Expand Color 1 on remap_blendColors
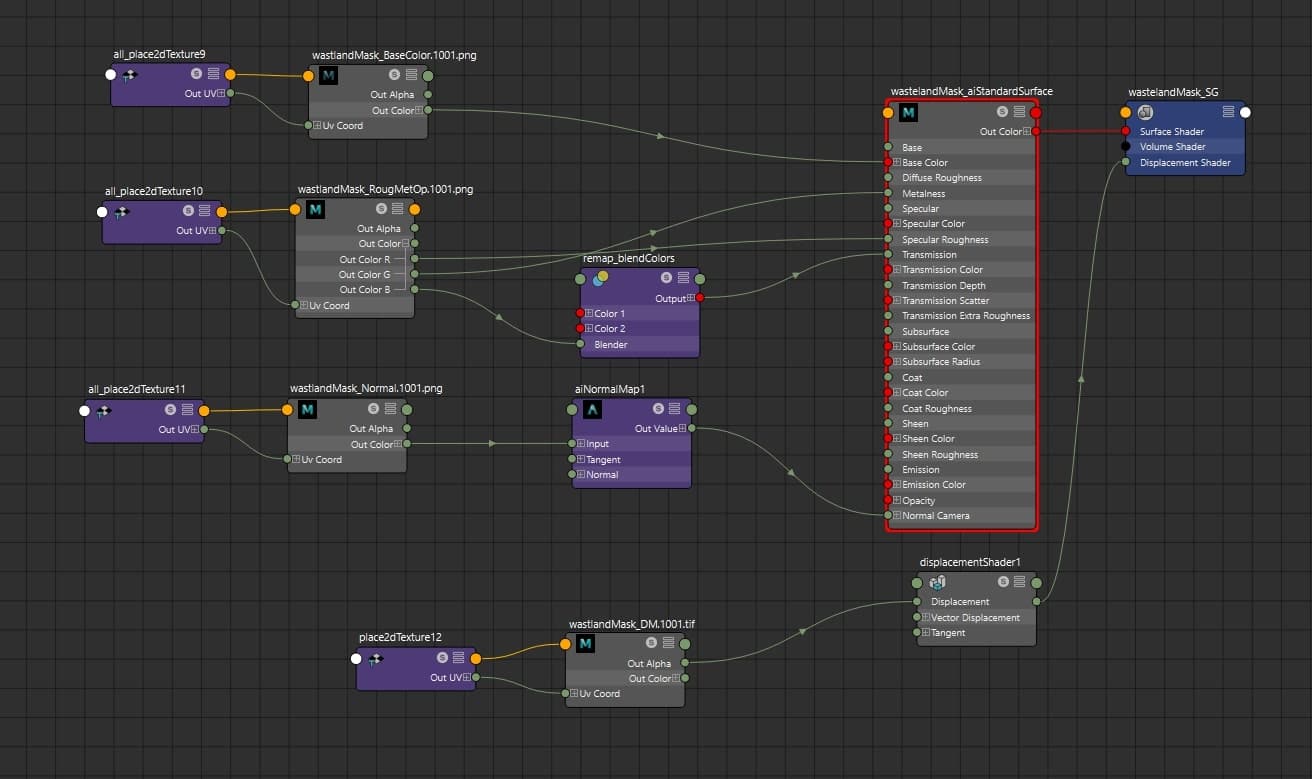The width and height of the screenshot is (1312, 779). click(589, 314)
